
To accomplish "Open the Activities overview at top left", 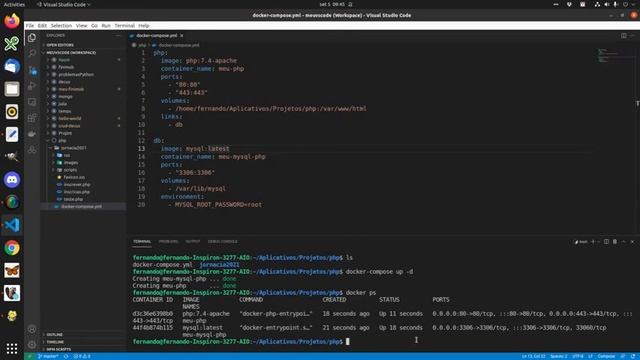I will coord(14,4).
